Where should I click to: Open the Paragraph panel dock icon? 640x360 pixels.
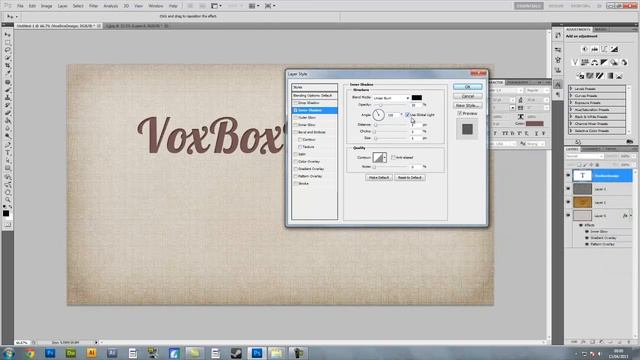tap(558, 94)
